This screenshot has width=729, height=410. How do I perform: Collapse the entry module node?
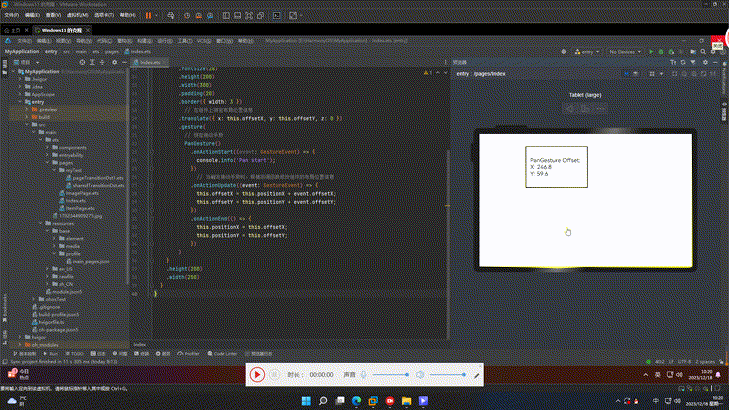[x=20, y=102]
